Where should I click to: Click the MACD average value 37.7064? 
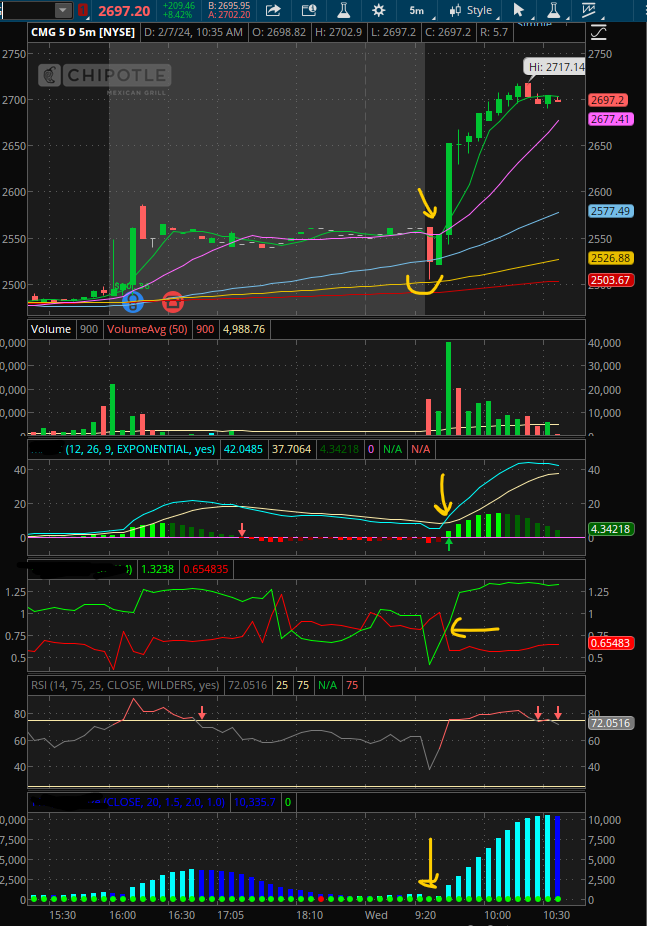coord(291,449)
